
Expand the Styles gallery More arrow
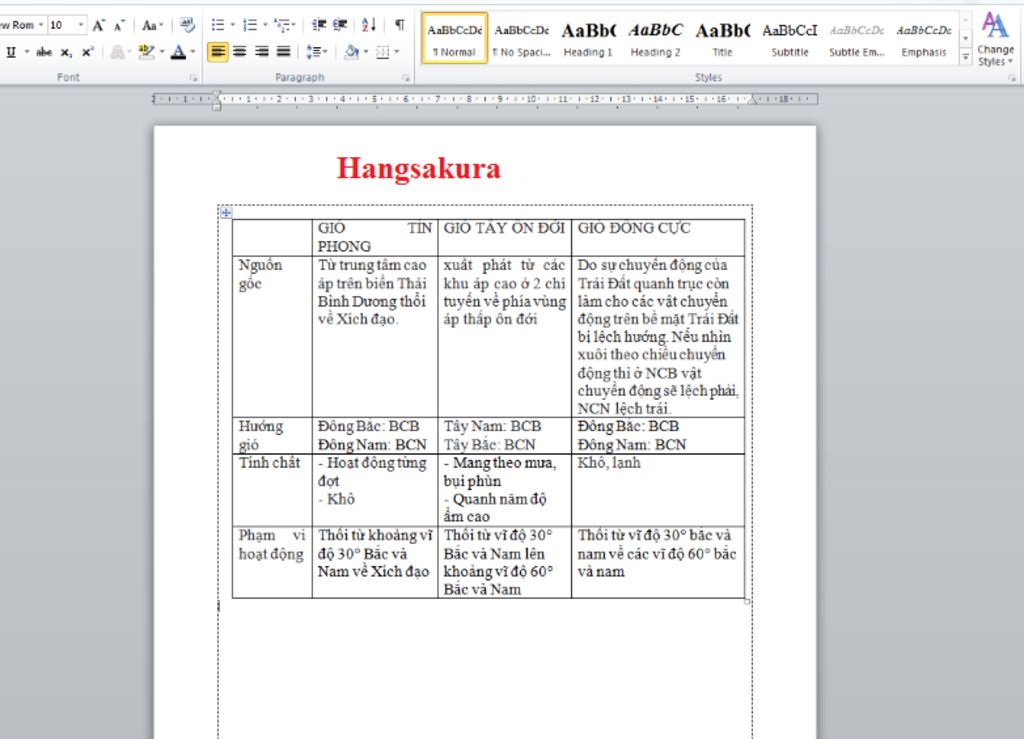pyautogui.click(x=965, y=58)
